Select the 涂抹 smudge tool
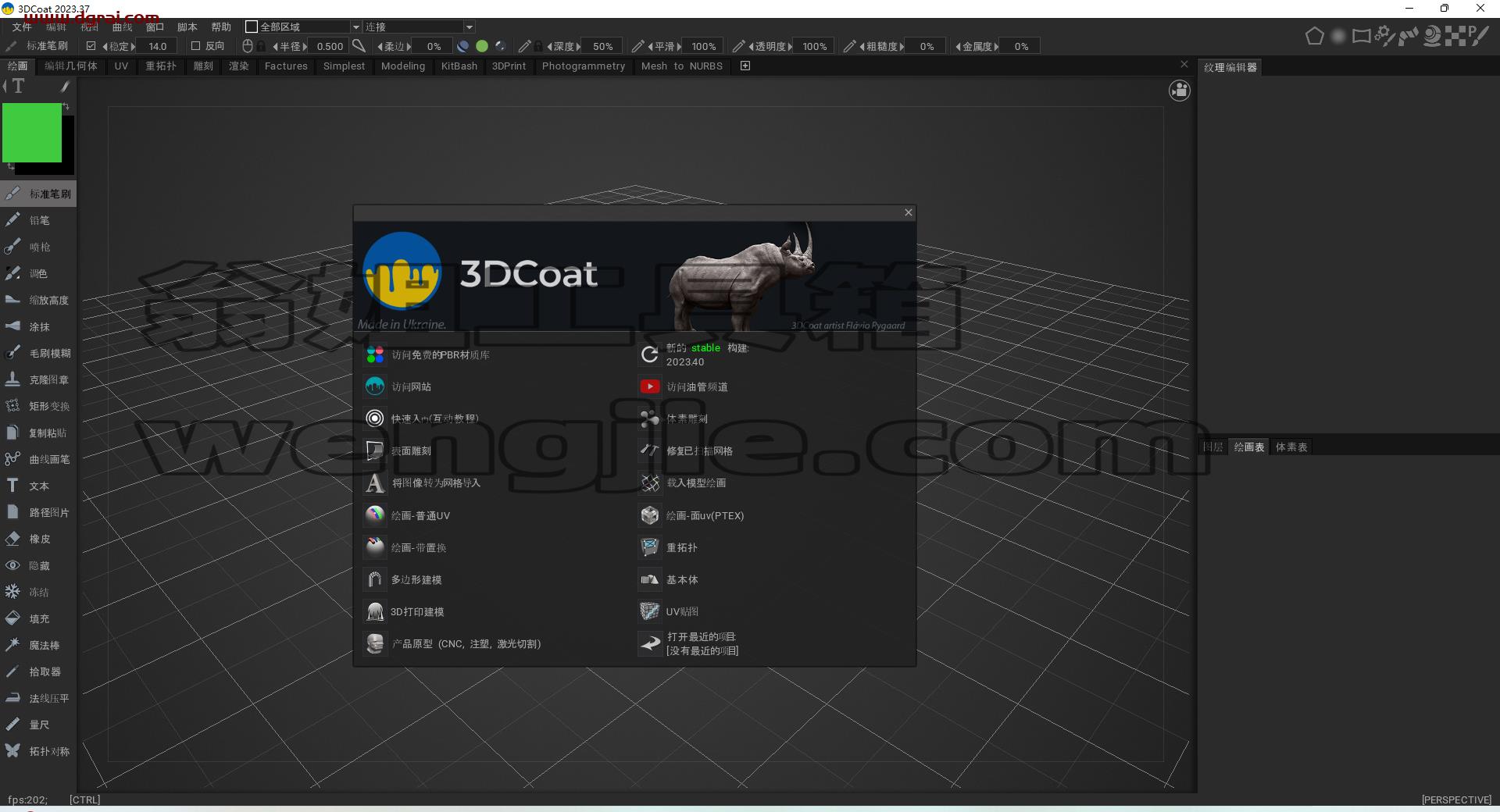The width and height of the screenshot is (1500, 812). (38, 326)
